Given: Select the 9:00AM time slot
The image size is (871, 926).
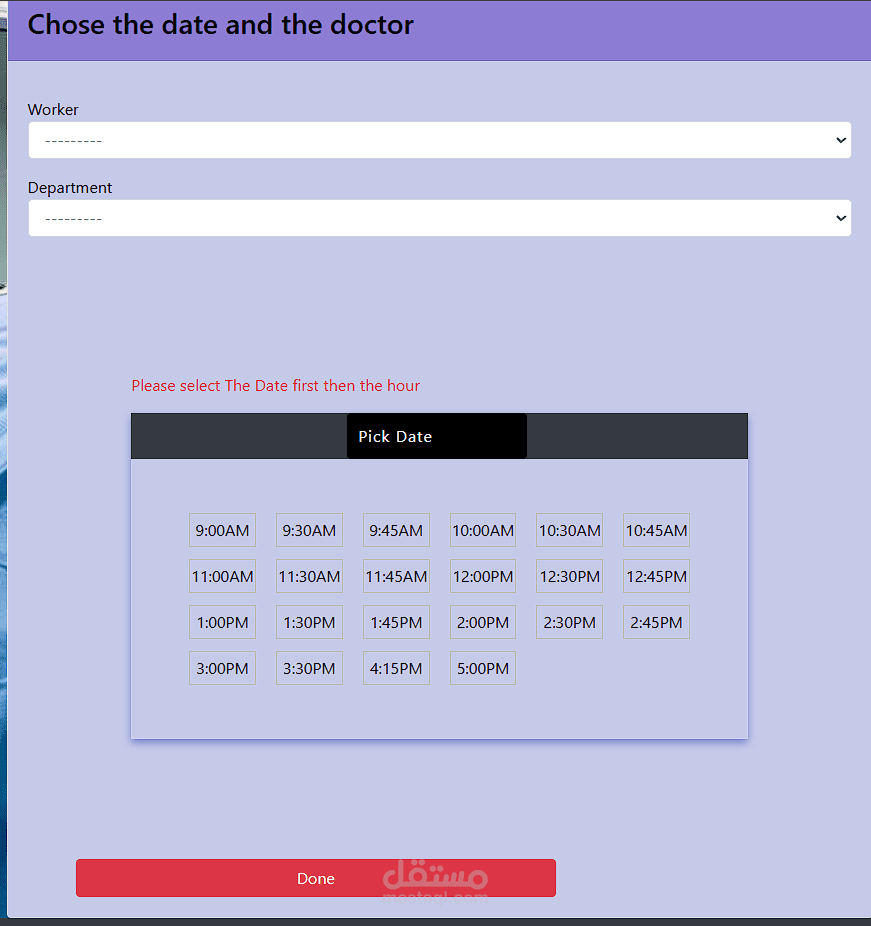Looking at the screenshot, I should [223, 530].
